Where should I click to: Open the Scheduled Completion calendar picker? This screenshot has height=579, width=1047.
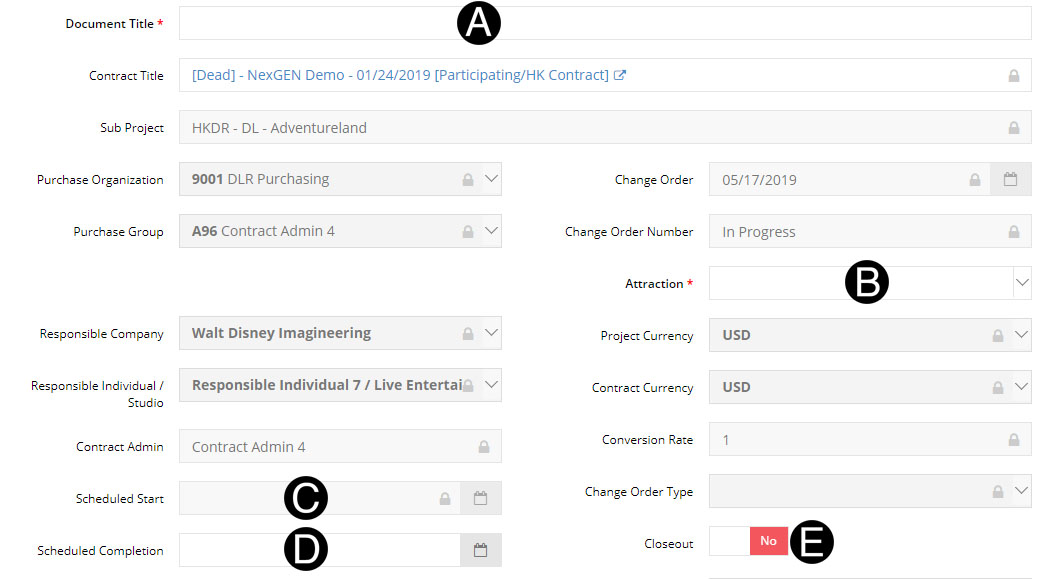[480, 550]
